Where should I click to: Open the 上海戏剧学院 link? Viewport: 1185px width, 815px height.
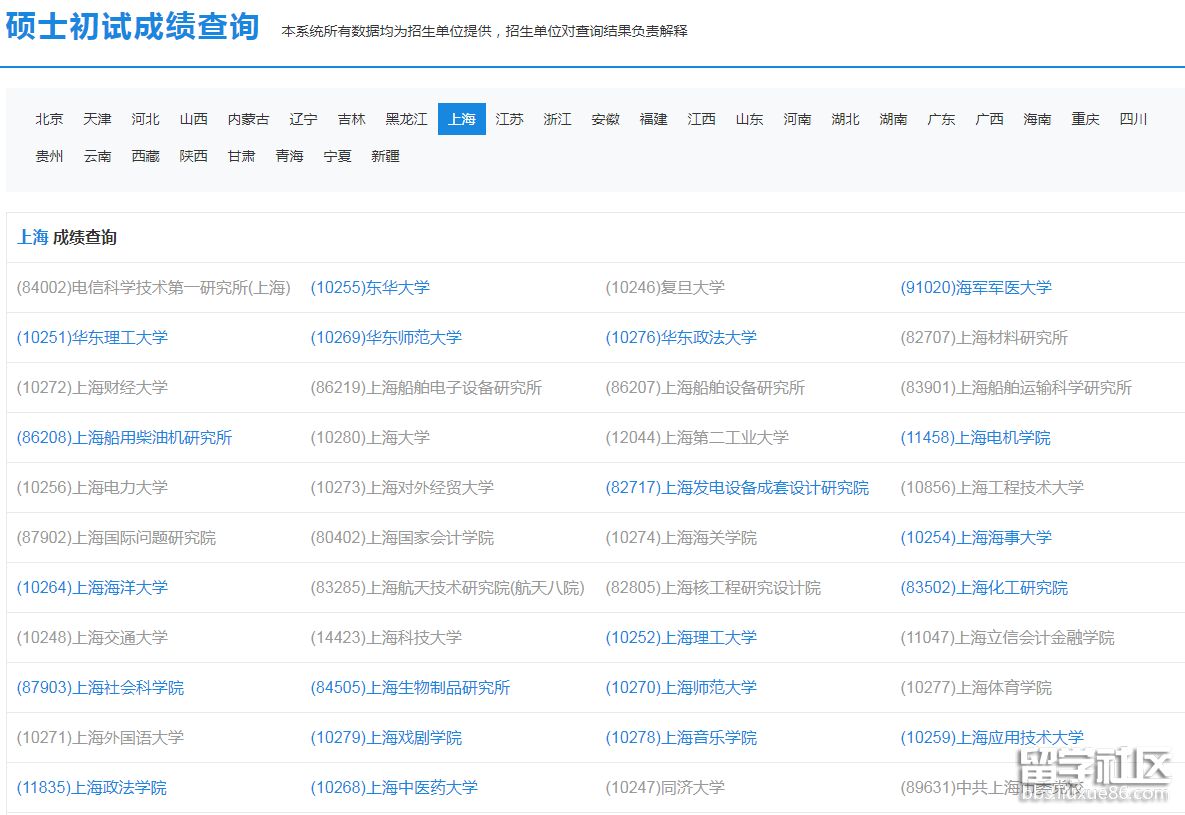[383, 737]
